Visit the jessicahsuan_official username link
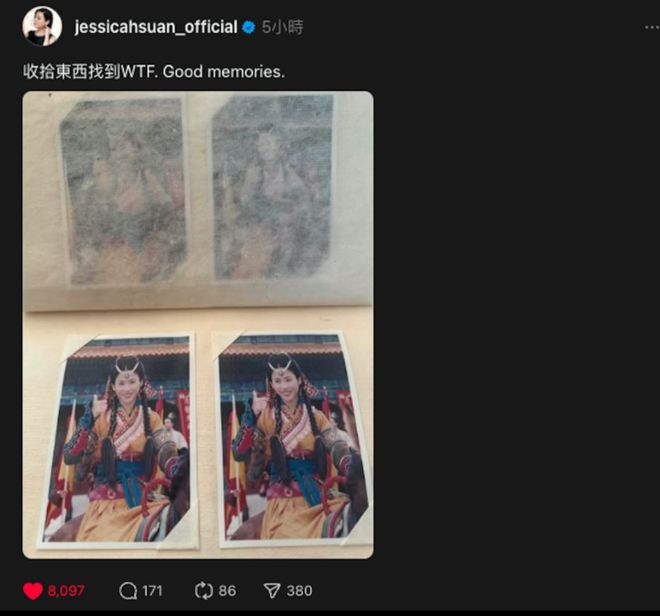The image size is (660, 616). [x=156, y=27]
